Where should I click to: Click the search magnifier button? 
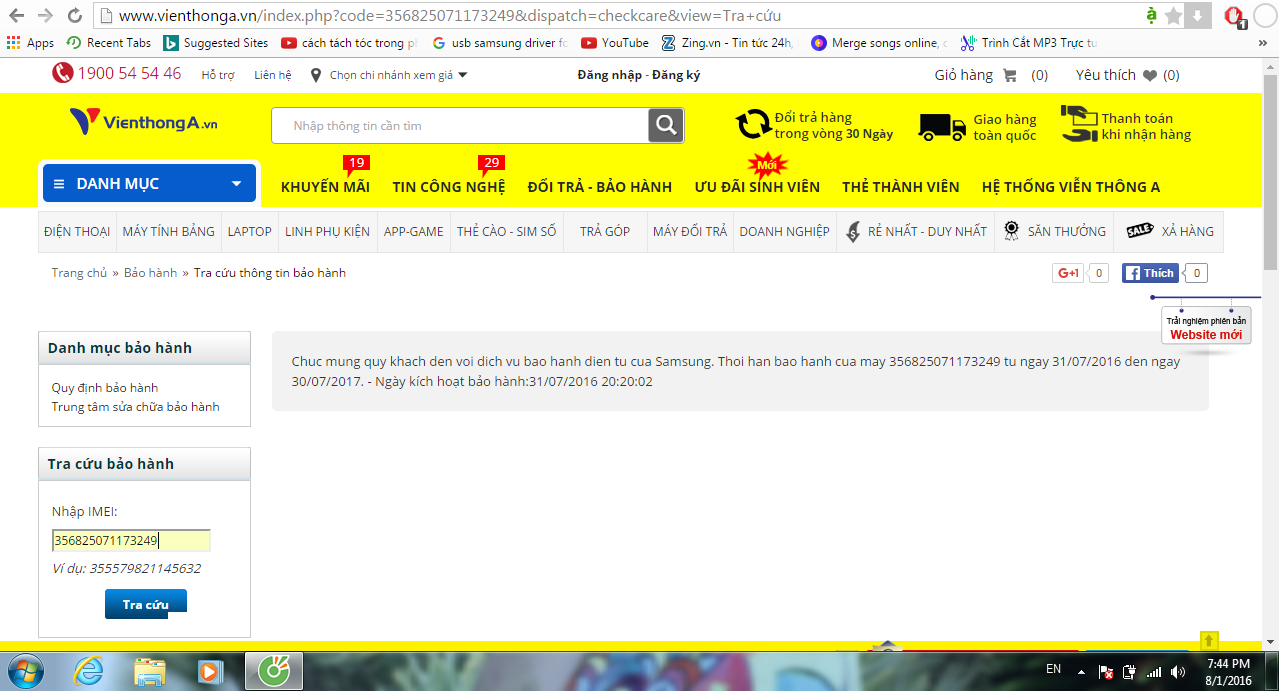666,126
